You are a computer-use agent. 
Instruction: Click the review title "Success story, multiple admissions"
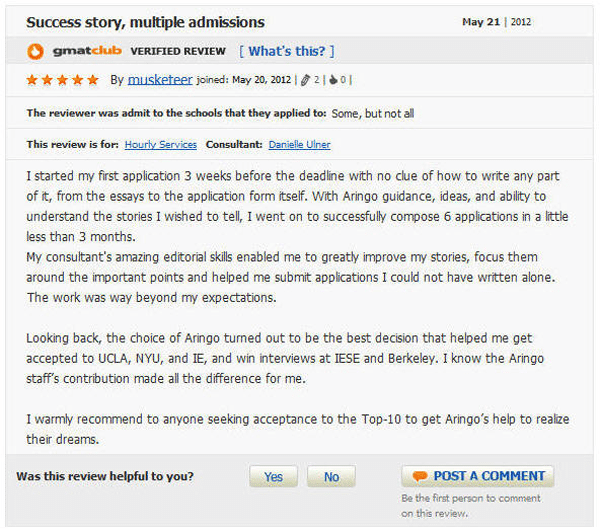point(145,22)
